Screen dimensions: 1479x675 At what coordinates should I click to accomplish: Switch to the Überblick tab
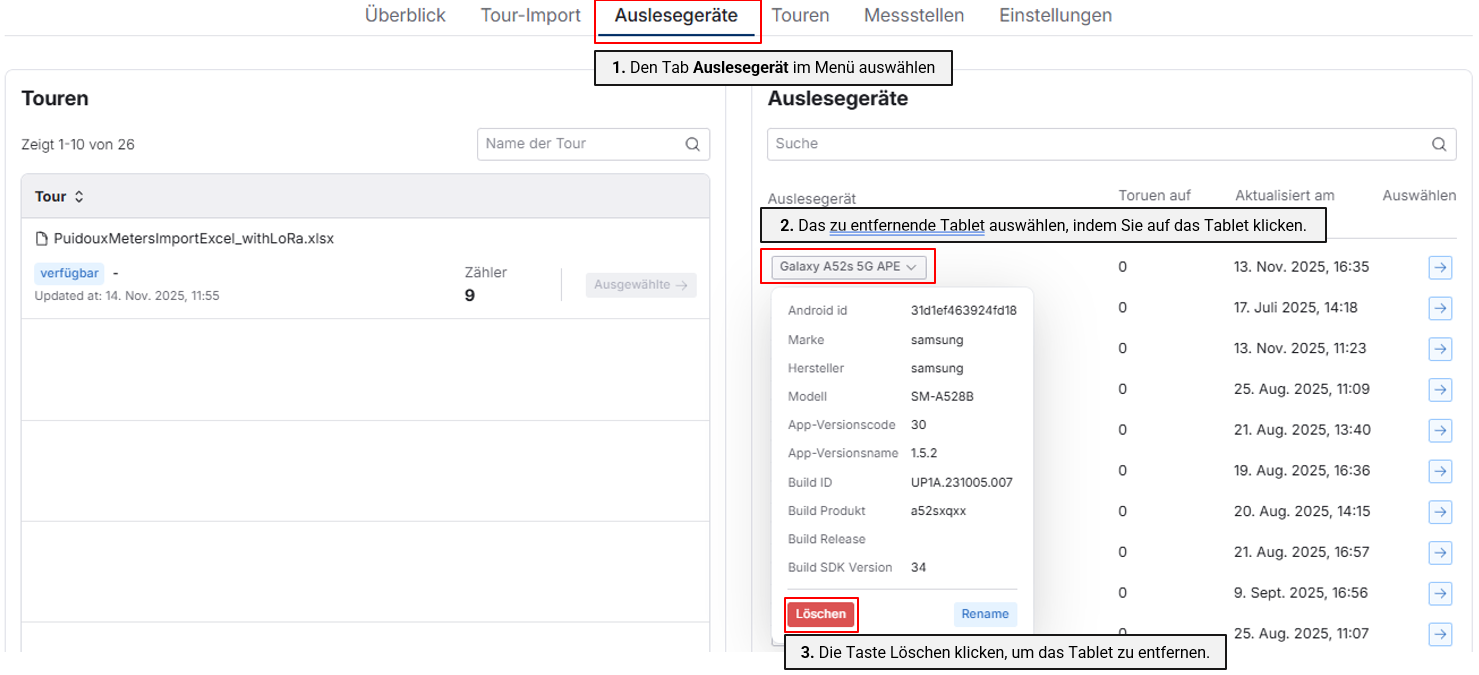coord(404,15)
